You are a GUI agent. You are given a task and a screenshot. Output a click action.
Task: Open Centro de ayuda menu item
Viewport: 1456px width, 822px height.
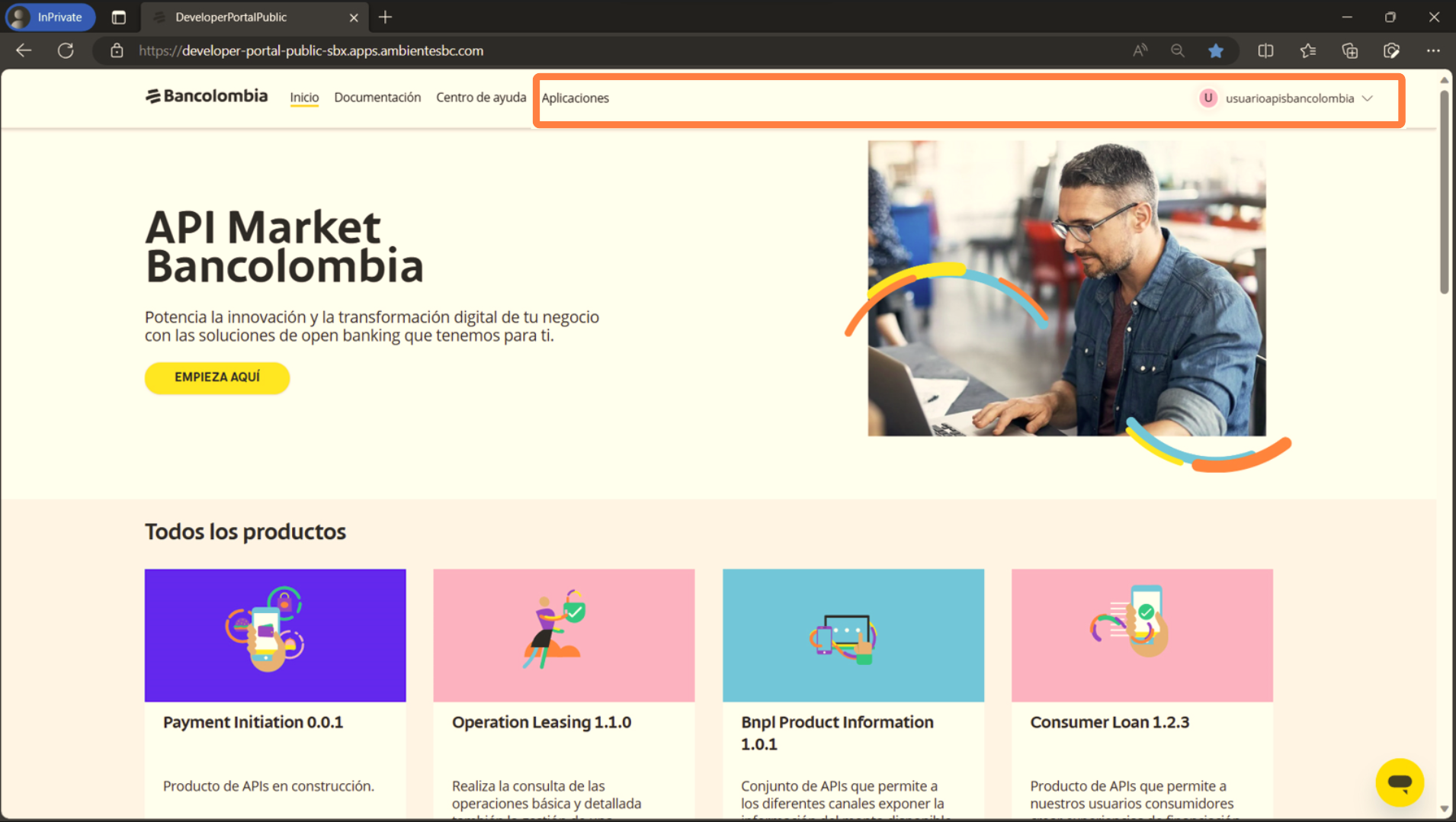481,98
